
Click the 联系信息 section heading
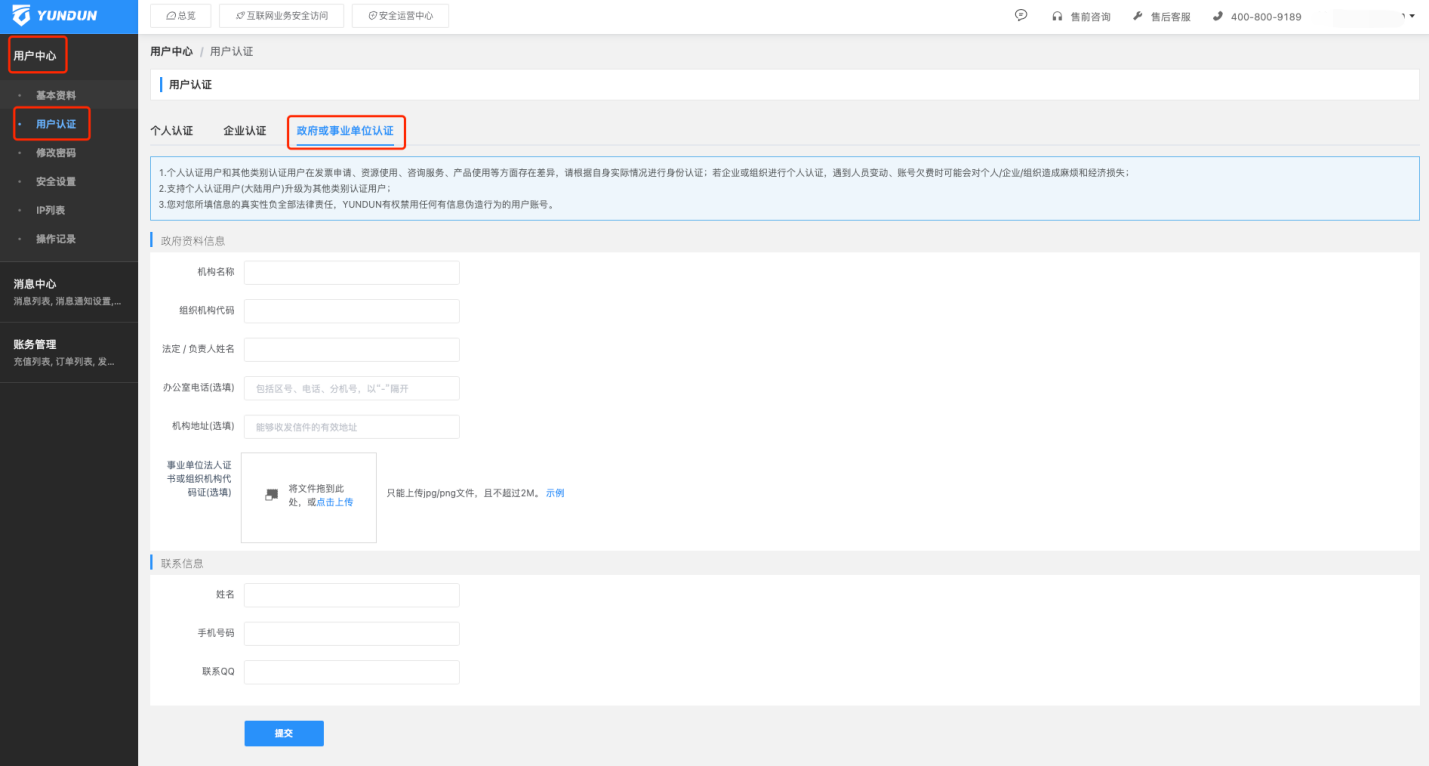pos(182,563)
